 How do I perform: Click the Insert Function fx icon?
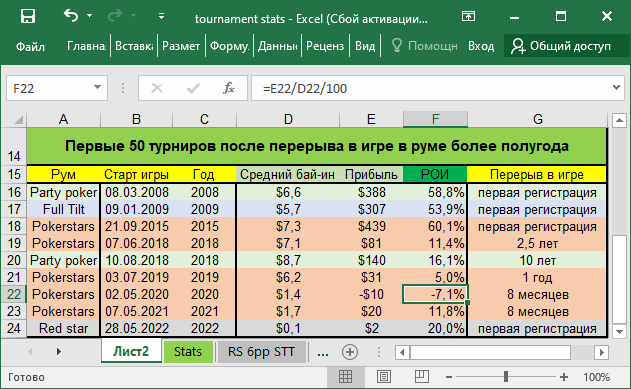[x=229, y=88]
